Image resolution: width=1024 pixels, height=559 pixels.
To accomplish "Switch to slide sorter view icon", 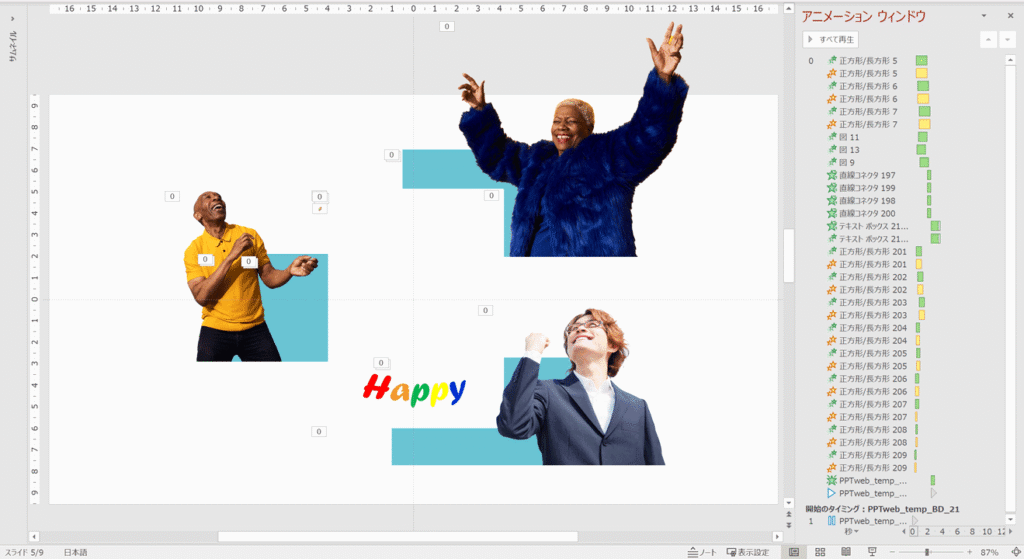I will coord(820,552).
